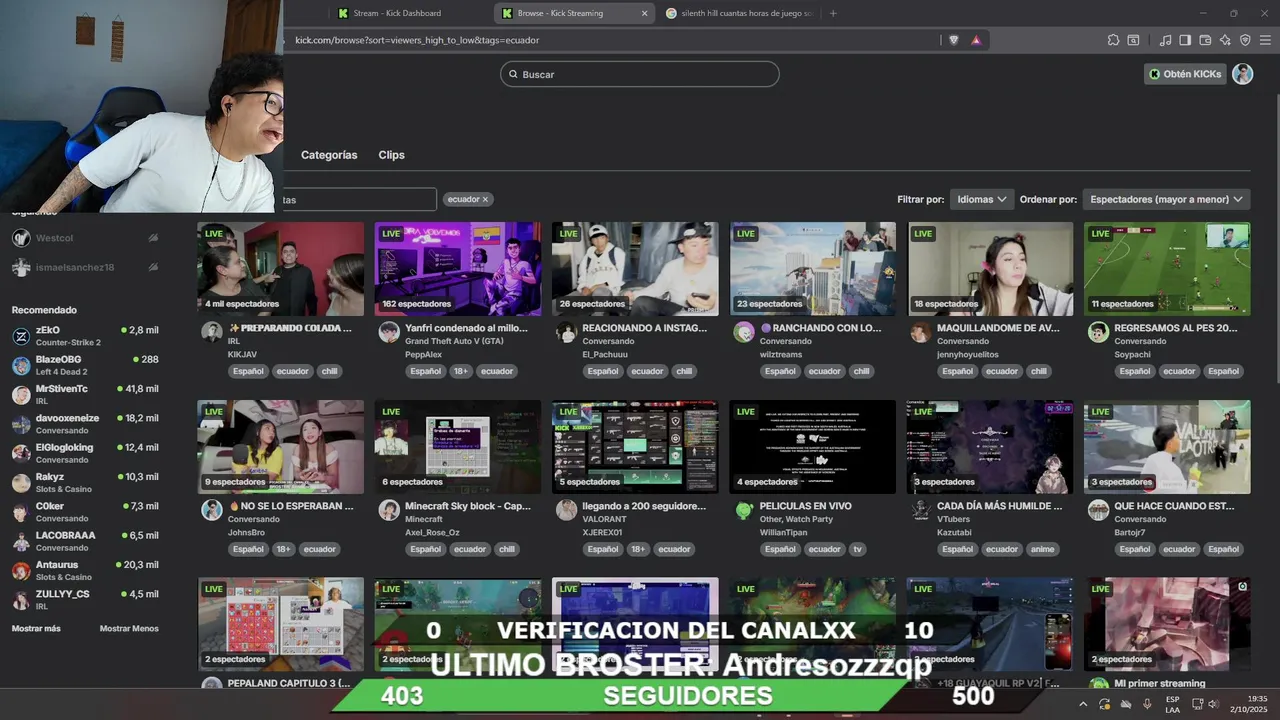Open PeppAlex streamer avatar icon

click(389, 333)
